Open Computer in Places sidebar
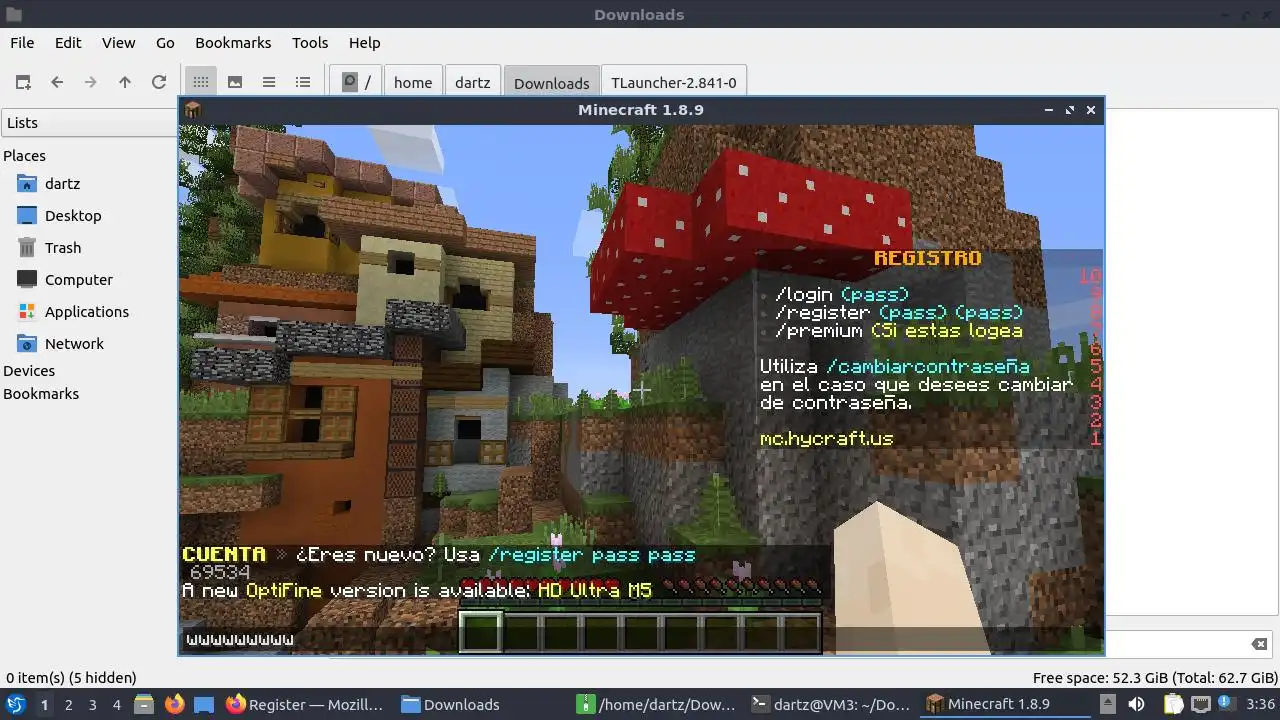 tap(79, 280)
